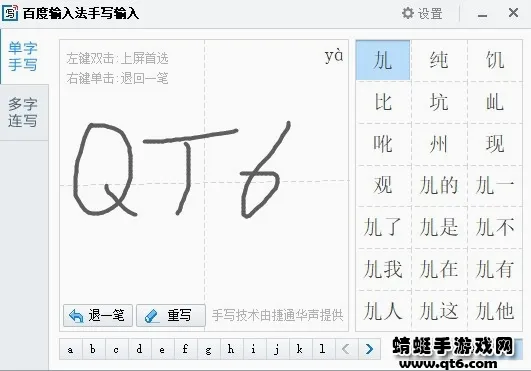
Task: Select candidate phrase 圠不
Action: coord(495,227)
